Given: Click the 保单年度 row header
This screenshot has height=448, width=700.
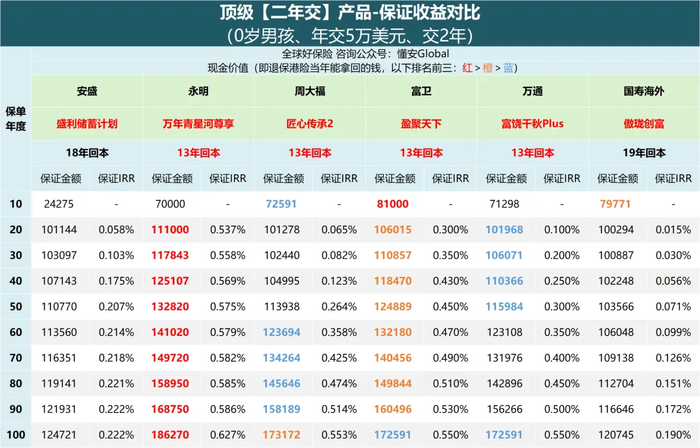Looking at the screenshot, I should click(x=16, y=119).
